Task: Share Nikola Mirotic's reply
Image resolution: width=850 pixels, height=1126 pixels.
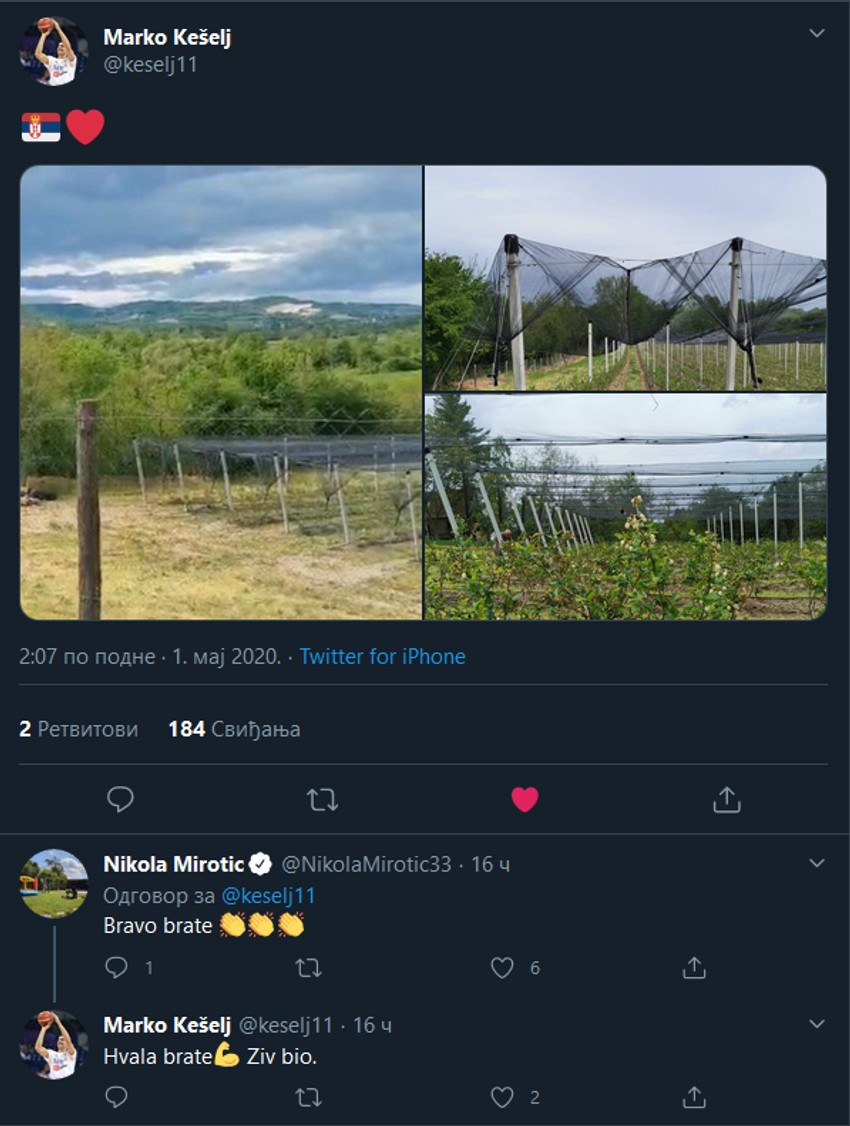Action: point(694,967)
